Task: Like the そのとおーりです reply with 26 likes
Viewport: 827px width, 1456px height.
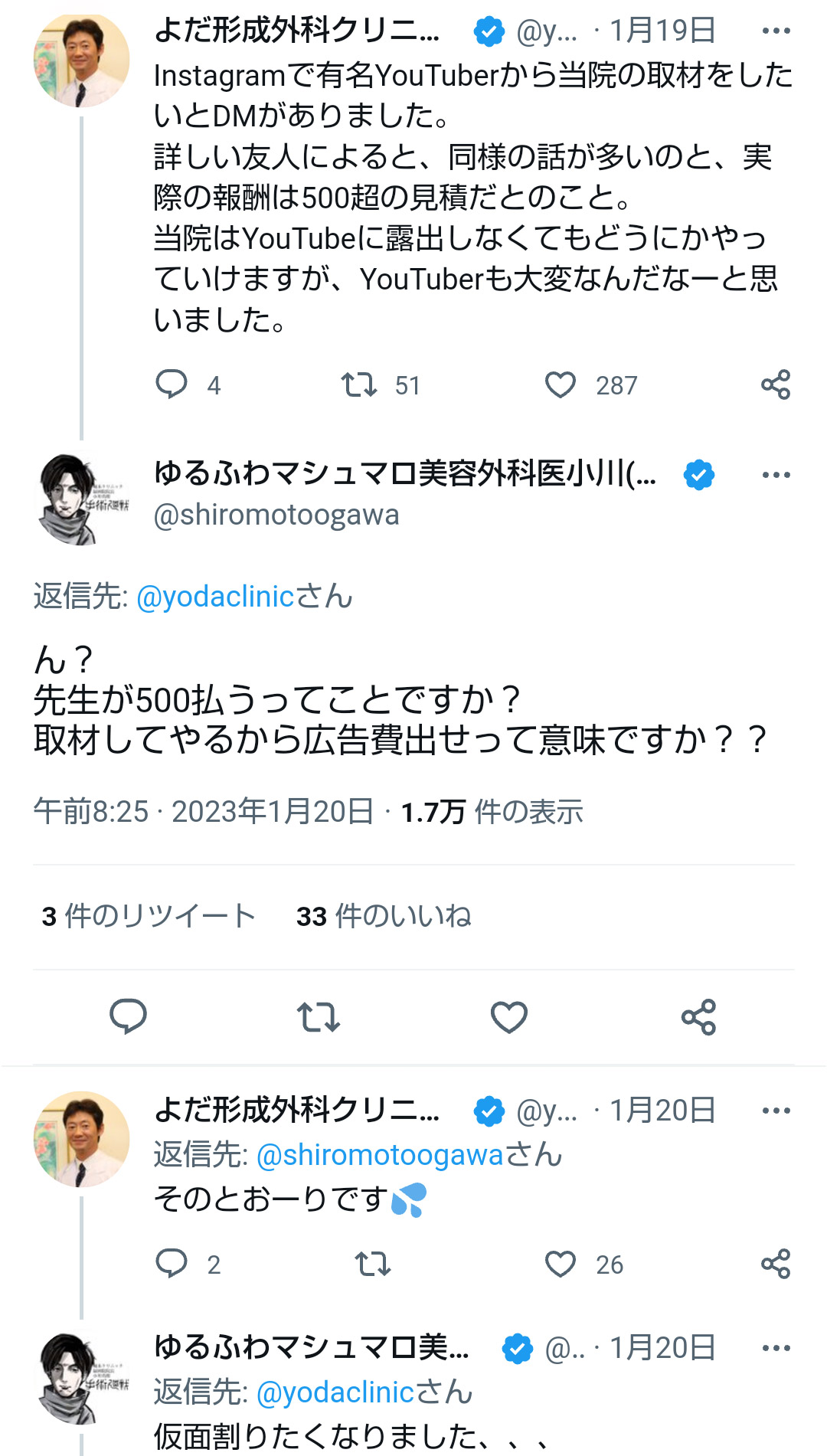Action: point(561,1264)
